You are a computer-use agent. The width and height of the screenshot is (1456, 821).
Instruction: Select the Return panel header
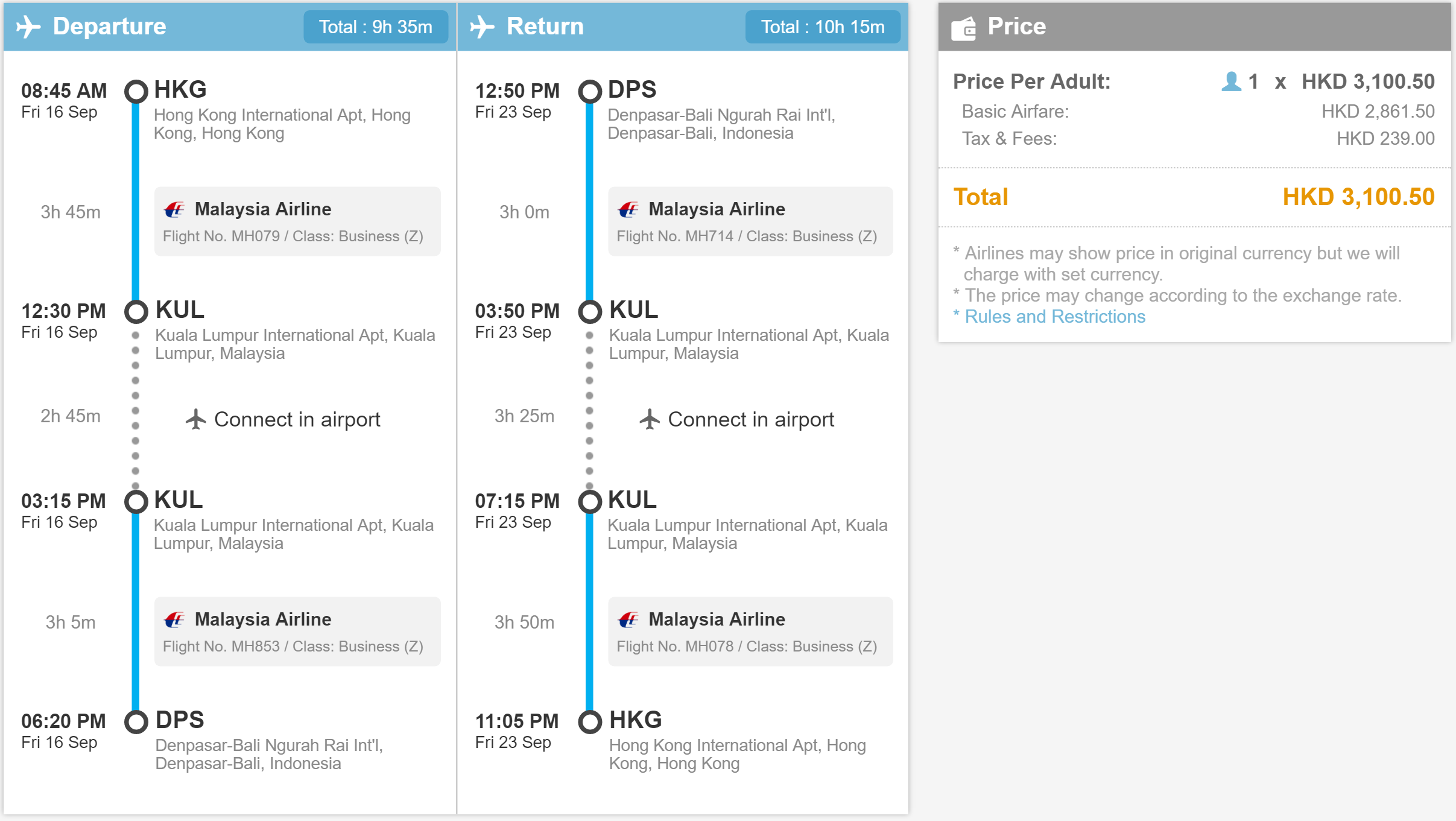[x=683, y=27]
